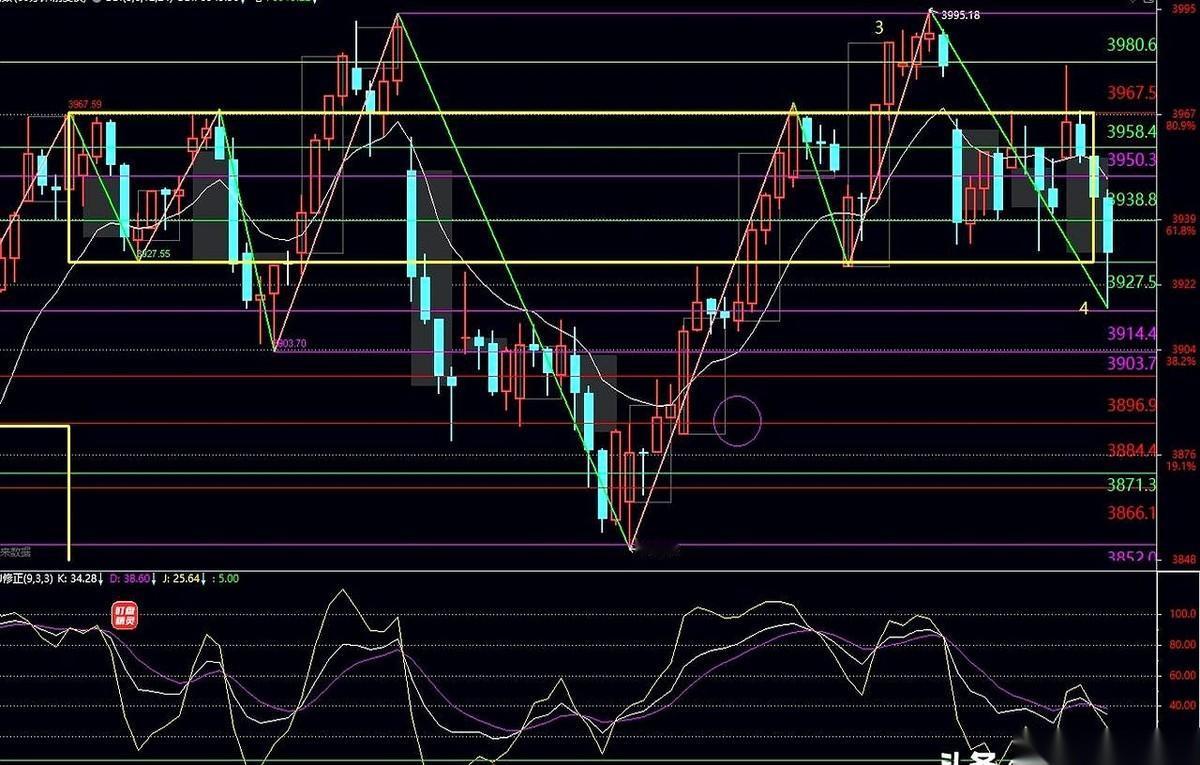Click the K: 34.28 indicator value
Screen dimensions: 1200x765
(77, 578)
